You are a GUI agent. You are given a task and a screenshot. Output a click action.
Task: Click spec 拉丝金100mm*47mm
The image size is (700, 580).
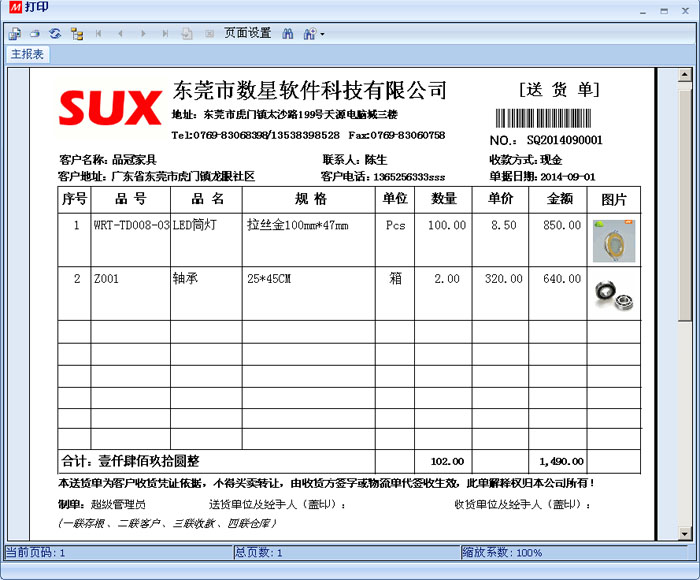pyautogui.click(x=297, y=225)
